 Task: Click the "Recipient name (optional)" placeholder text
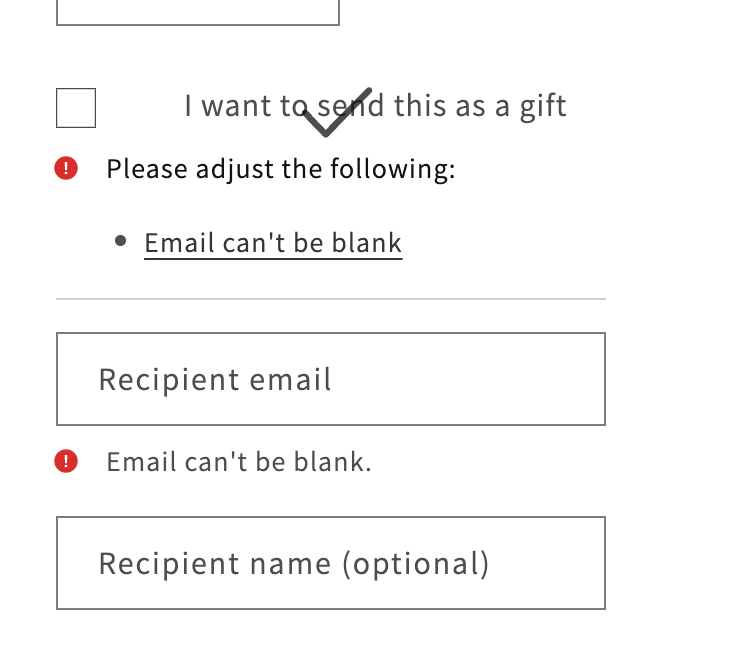tap(294, 564)
